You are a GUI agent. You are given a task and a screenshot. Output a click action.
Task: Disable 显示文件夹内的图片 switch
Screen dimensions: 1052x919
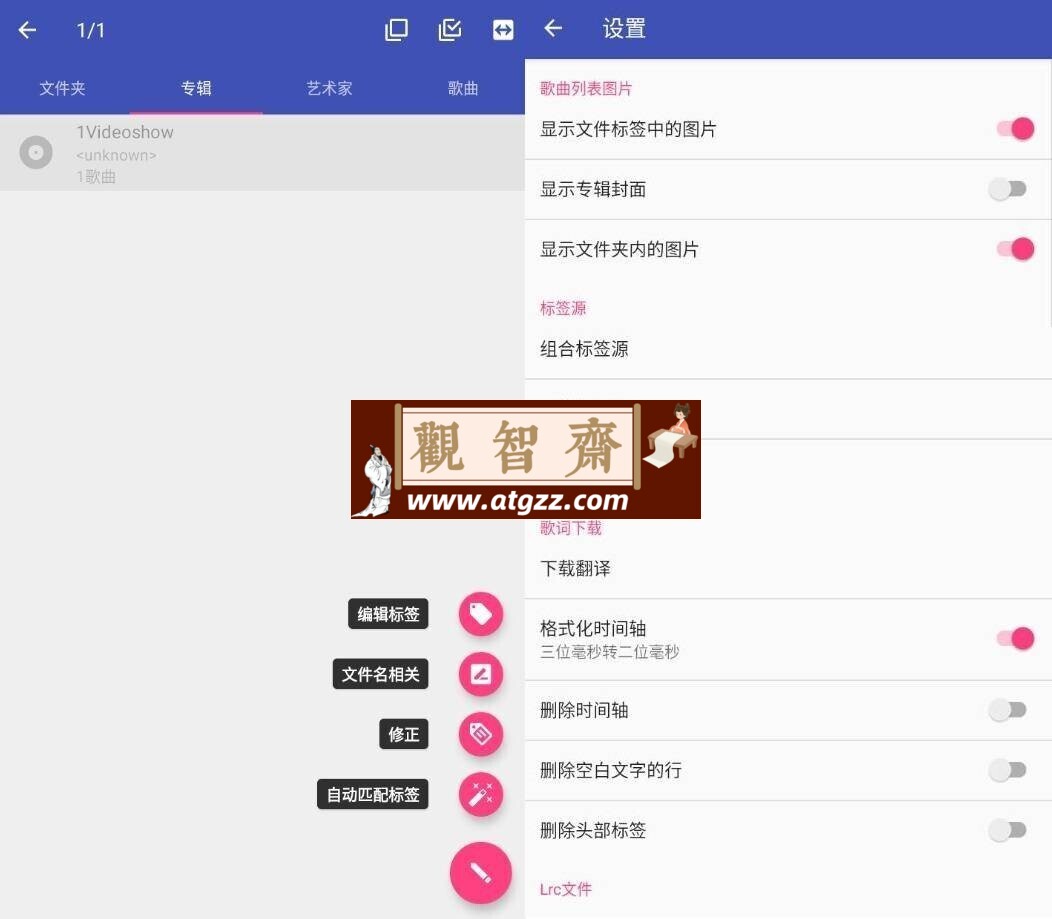[x=1015, y=249]
